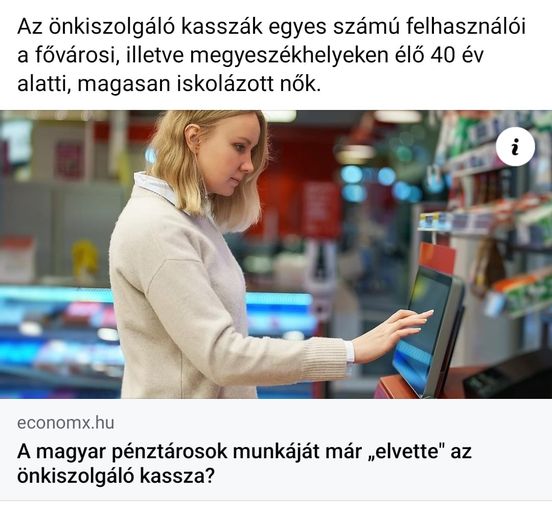Click the post text line mentioning "40 év"

pyautogui.click(x=250, y=55)
